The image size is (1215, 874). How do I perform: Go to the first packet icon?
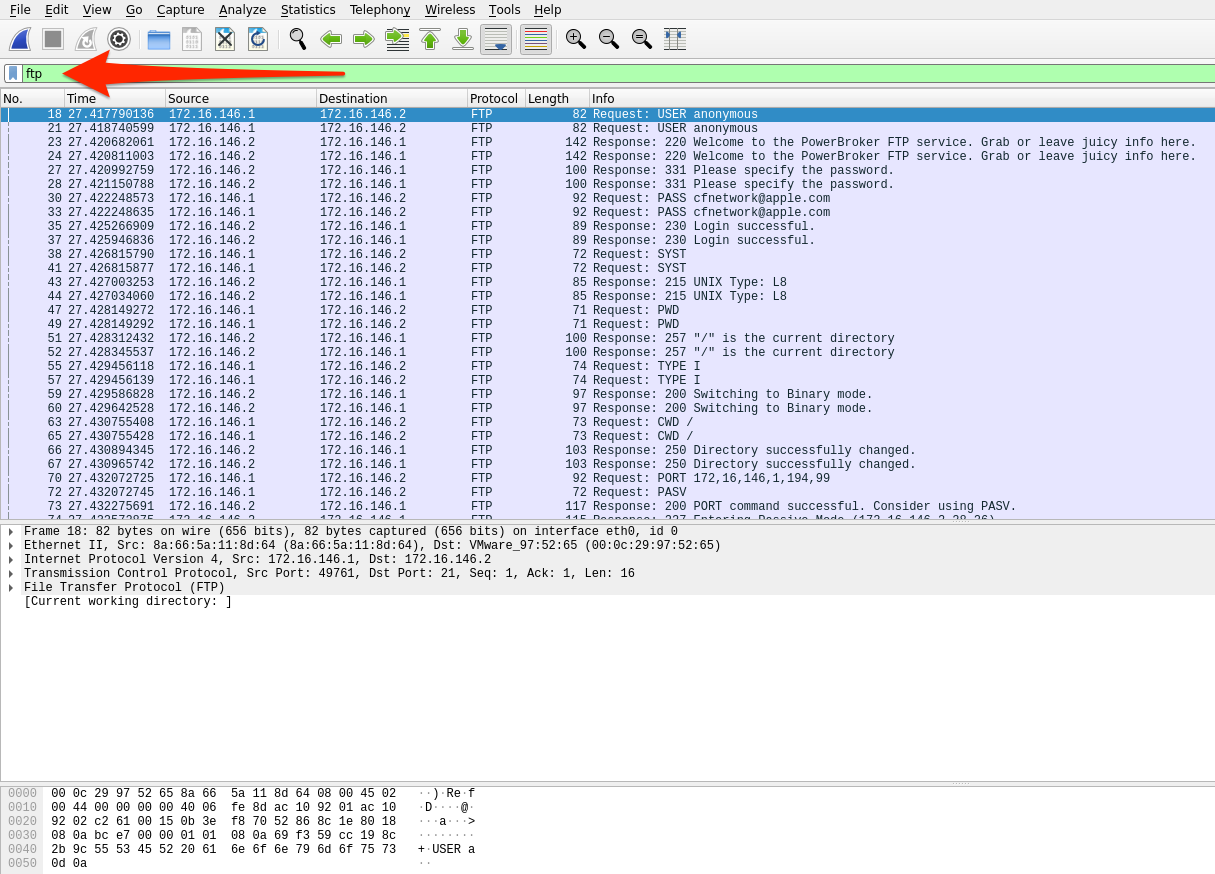(430, 39)
